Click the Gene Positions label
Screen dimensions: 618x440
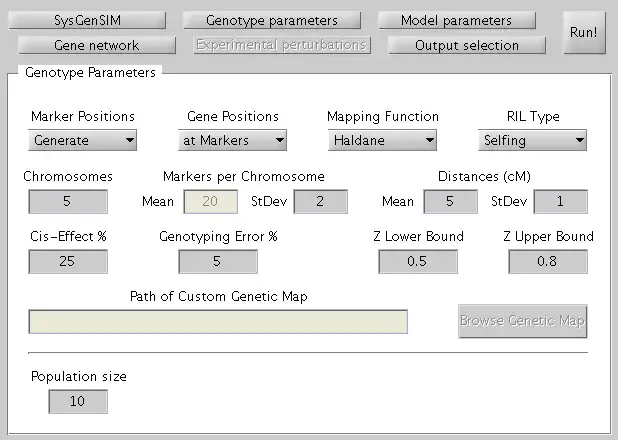[233, 116]
